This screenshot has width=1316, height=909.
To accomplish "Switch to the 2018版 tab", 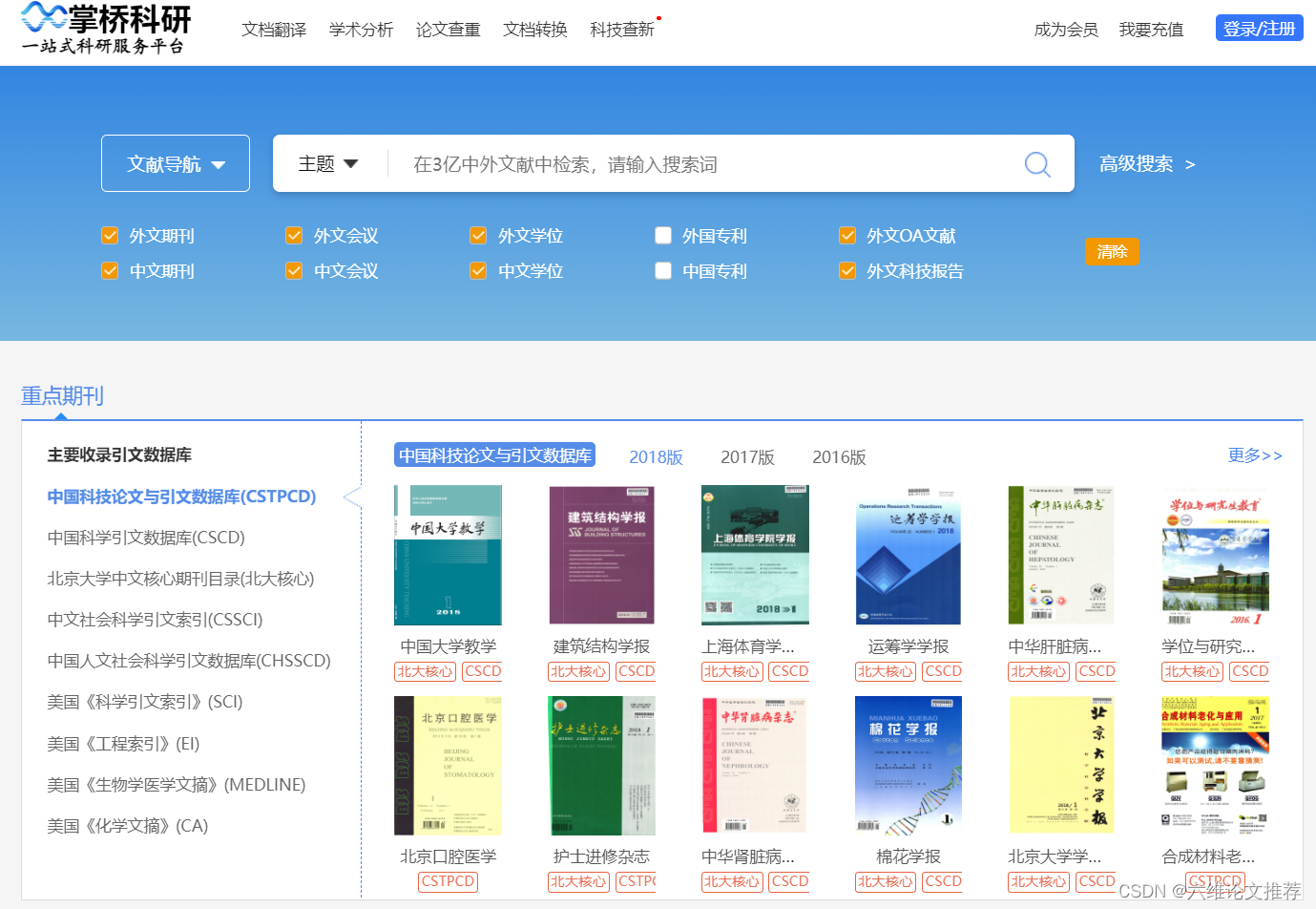I will (656, 457).
